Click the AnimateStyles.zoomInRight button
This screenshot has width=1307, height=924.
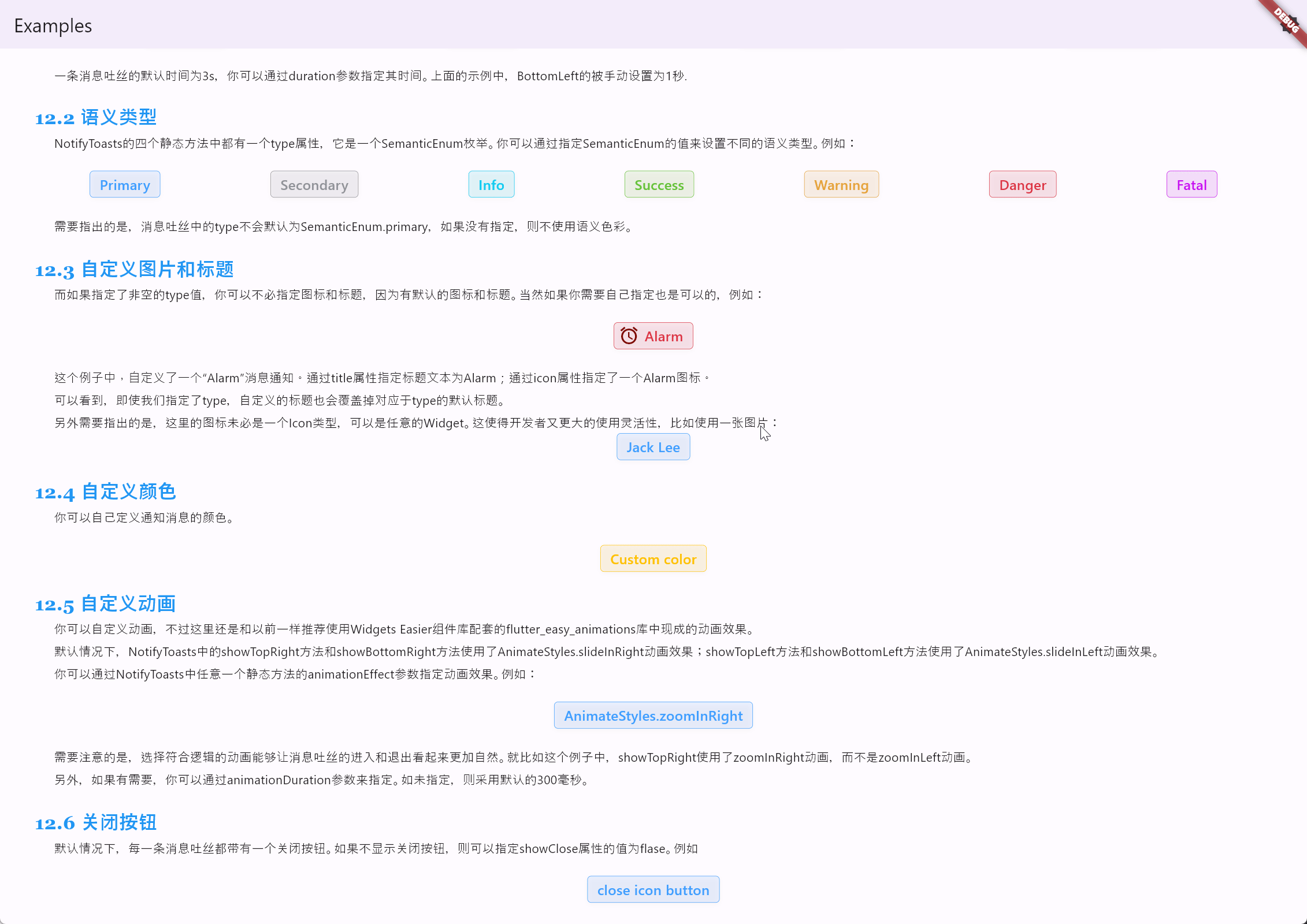point(653,716)
